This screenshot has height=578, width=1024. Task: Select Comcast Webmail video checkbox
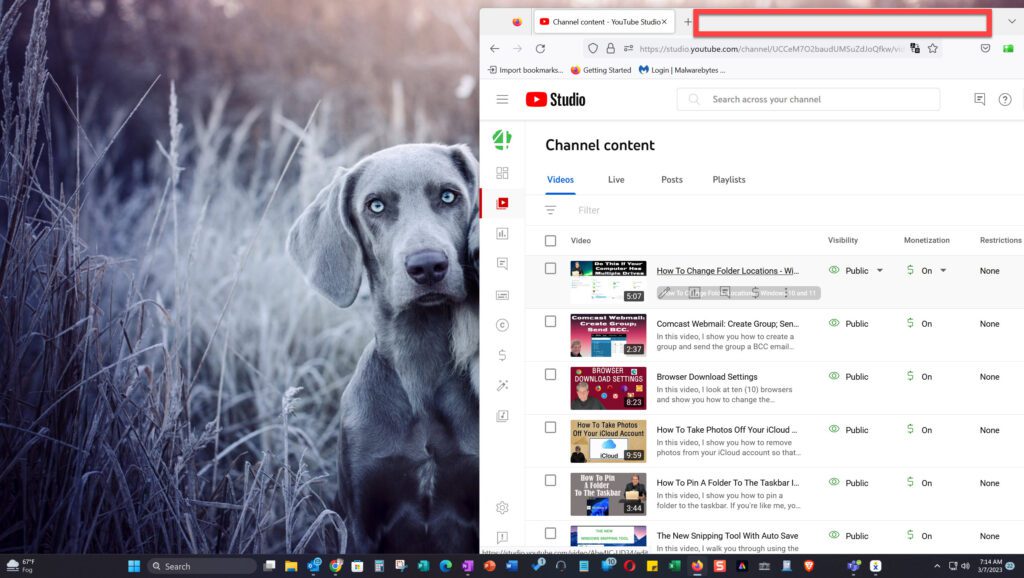tap(551, 321)
